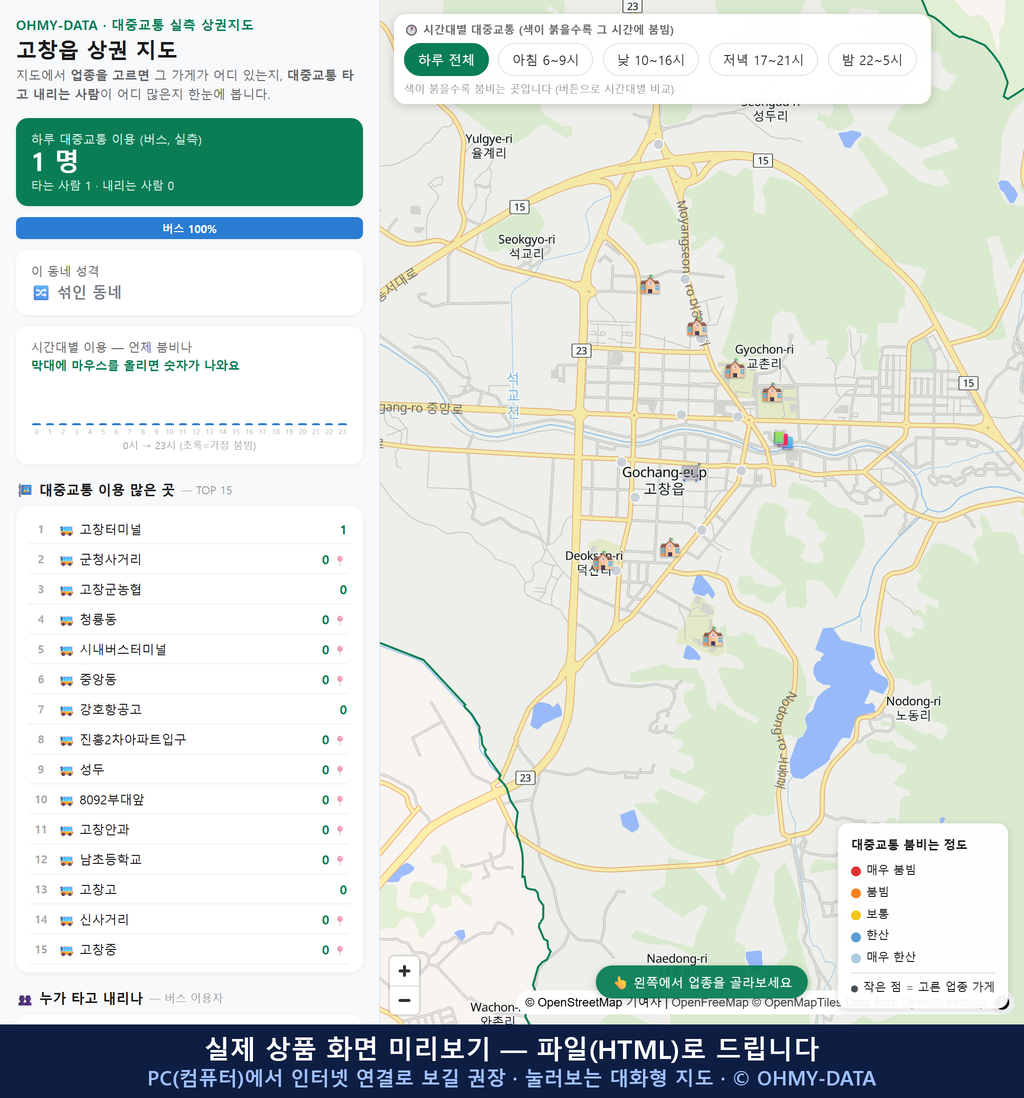Image resolution: width=1024 pixels, height=1098 pixels.
Task: Open the OpenMapTiles attribution link
Action: point(803,1003)
